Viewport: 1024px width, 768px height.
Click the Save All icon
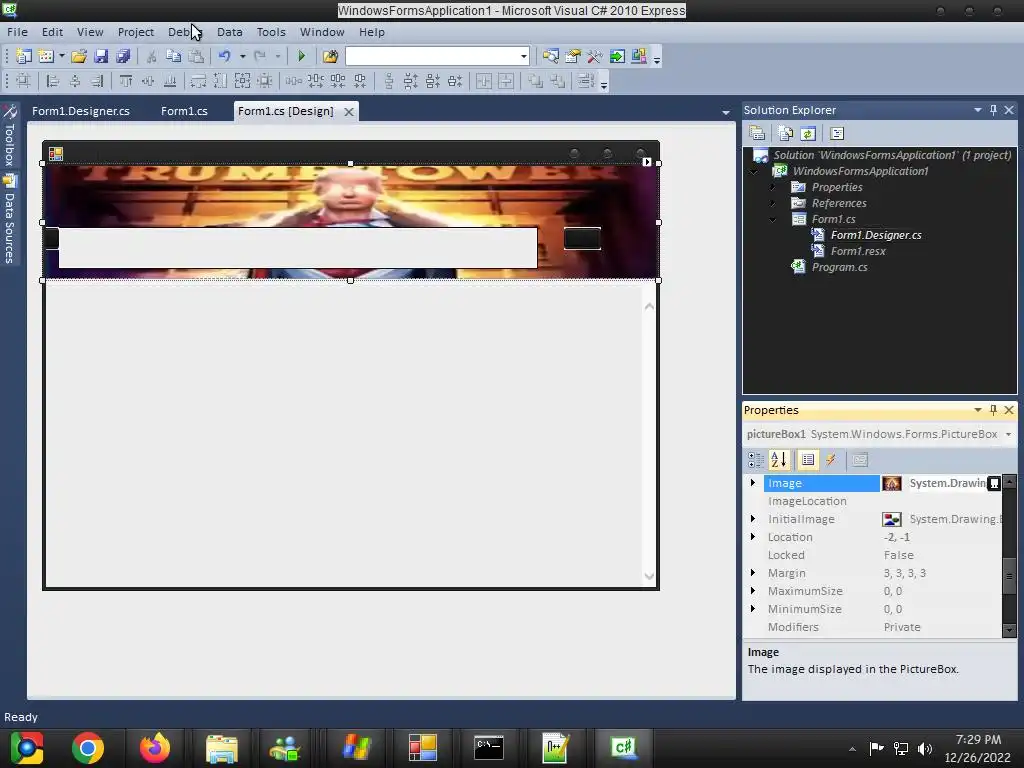tap(123, 56)
